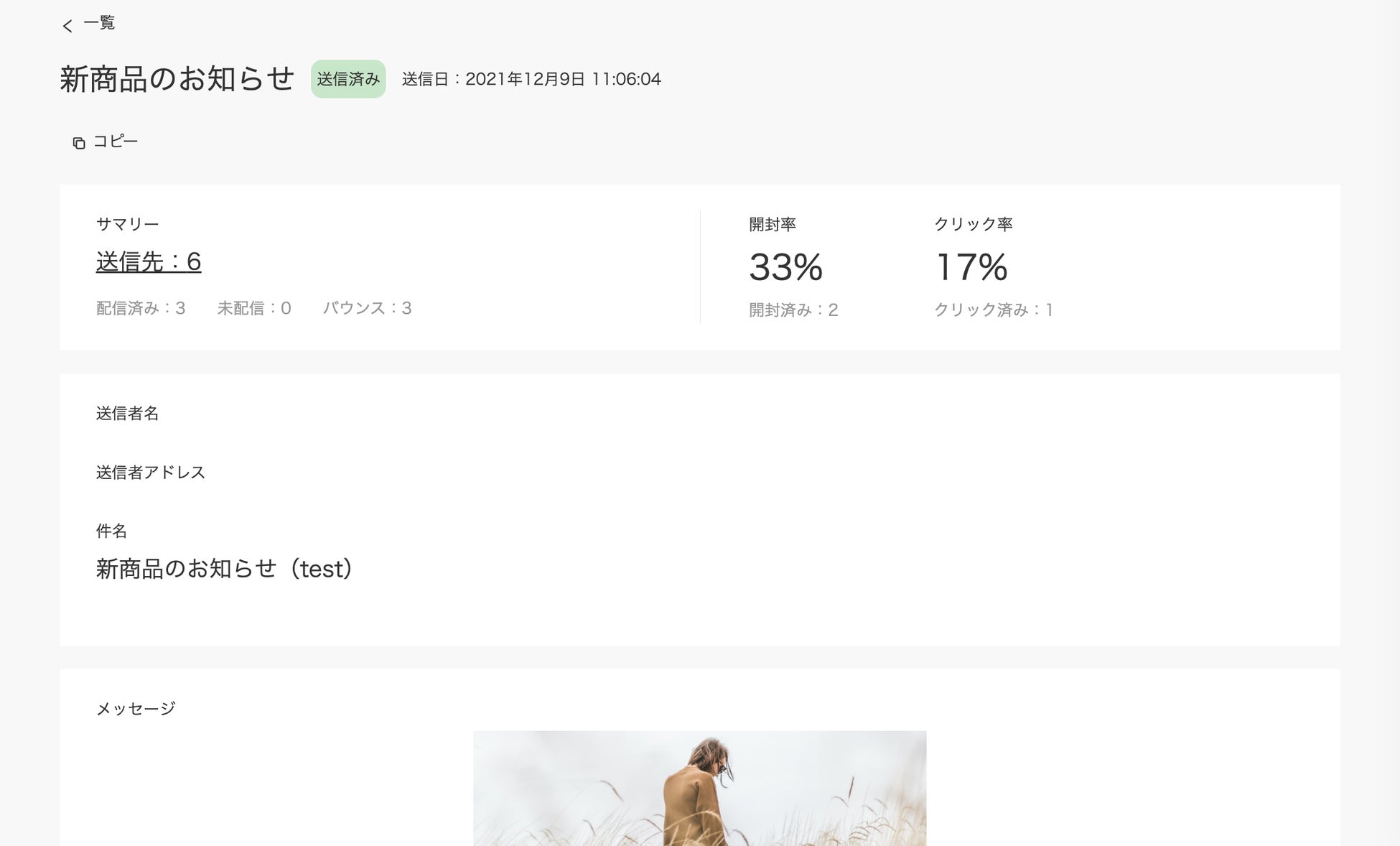Click the 新商品のお知らせ page title

[x=177, y=79]
